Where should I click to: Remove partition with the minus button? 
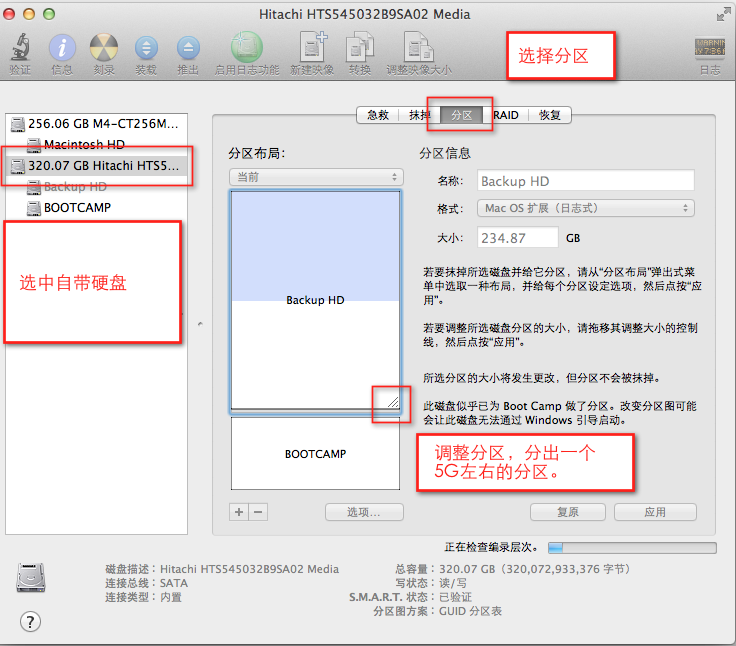[x=258, y=512]
